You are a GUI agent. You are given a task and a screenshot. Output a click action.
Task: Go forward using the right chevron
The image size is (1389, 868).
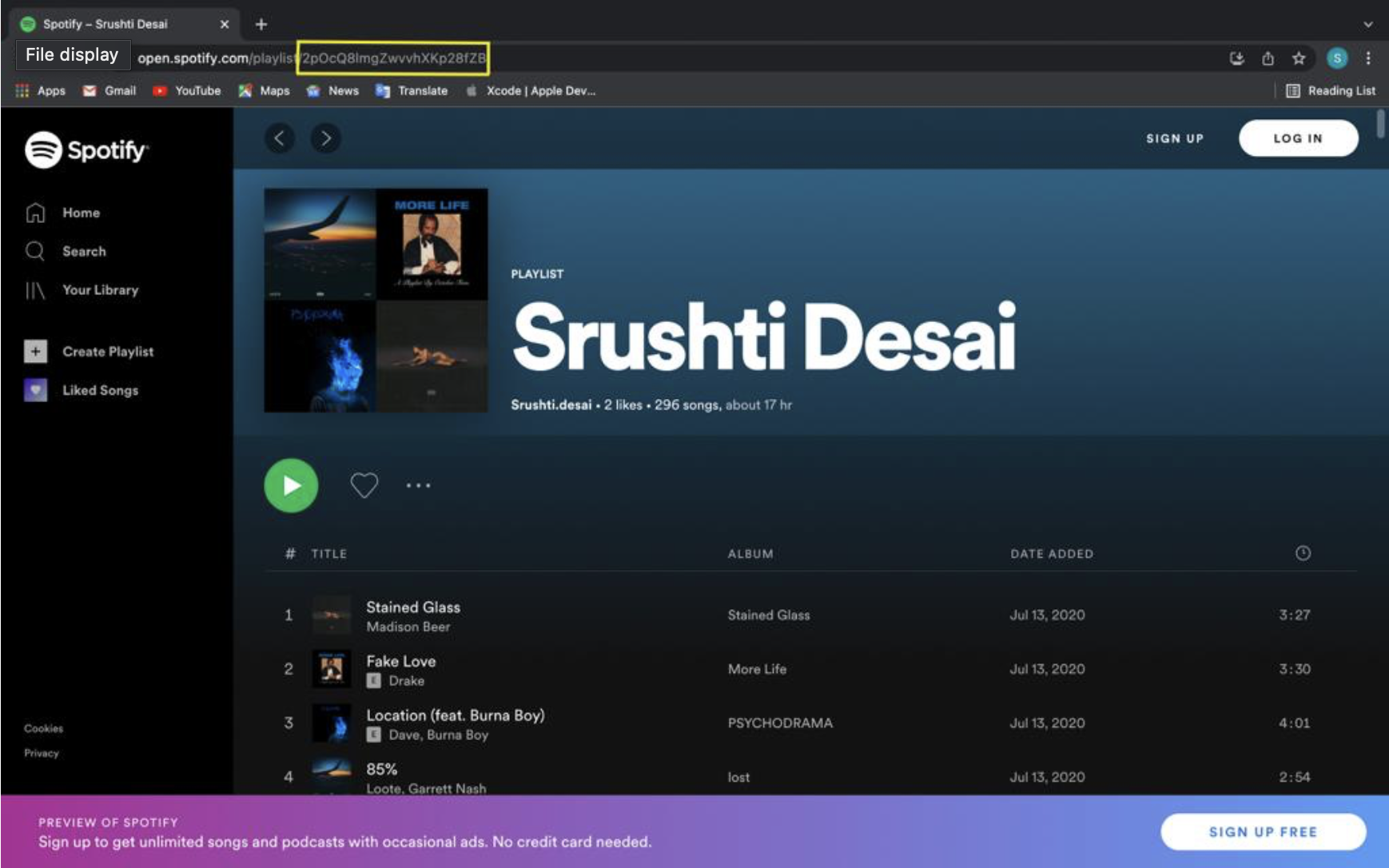325,138
